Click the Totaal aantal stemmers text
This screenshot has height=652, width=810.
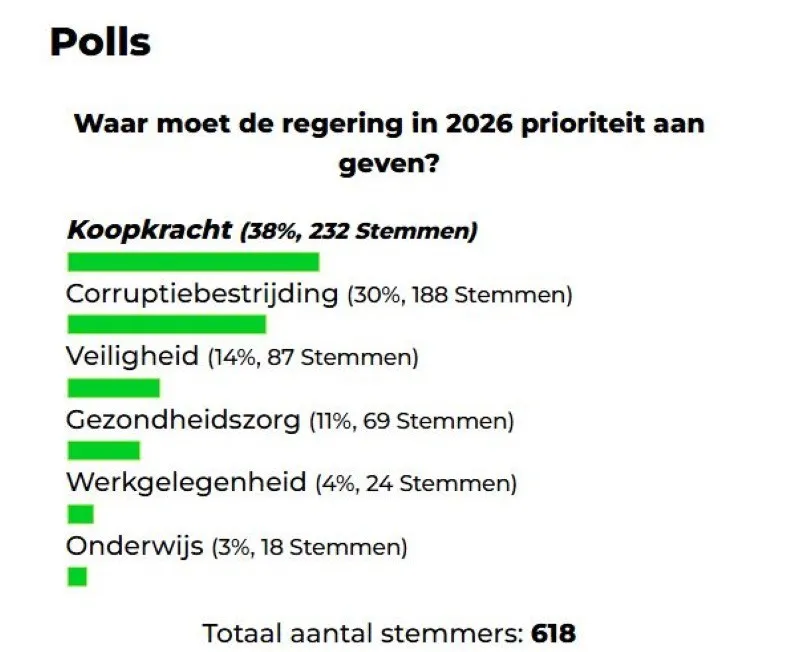pyautogui.click(x=362, y=633)
